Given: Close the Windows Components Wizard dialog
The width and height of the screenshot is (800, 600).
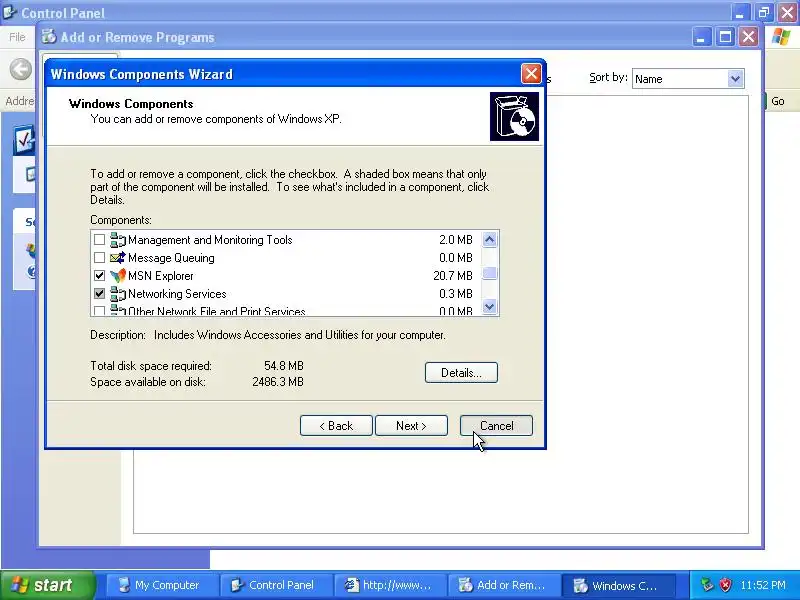Looking at the screenshot, I should 531,74.
